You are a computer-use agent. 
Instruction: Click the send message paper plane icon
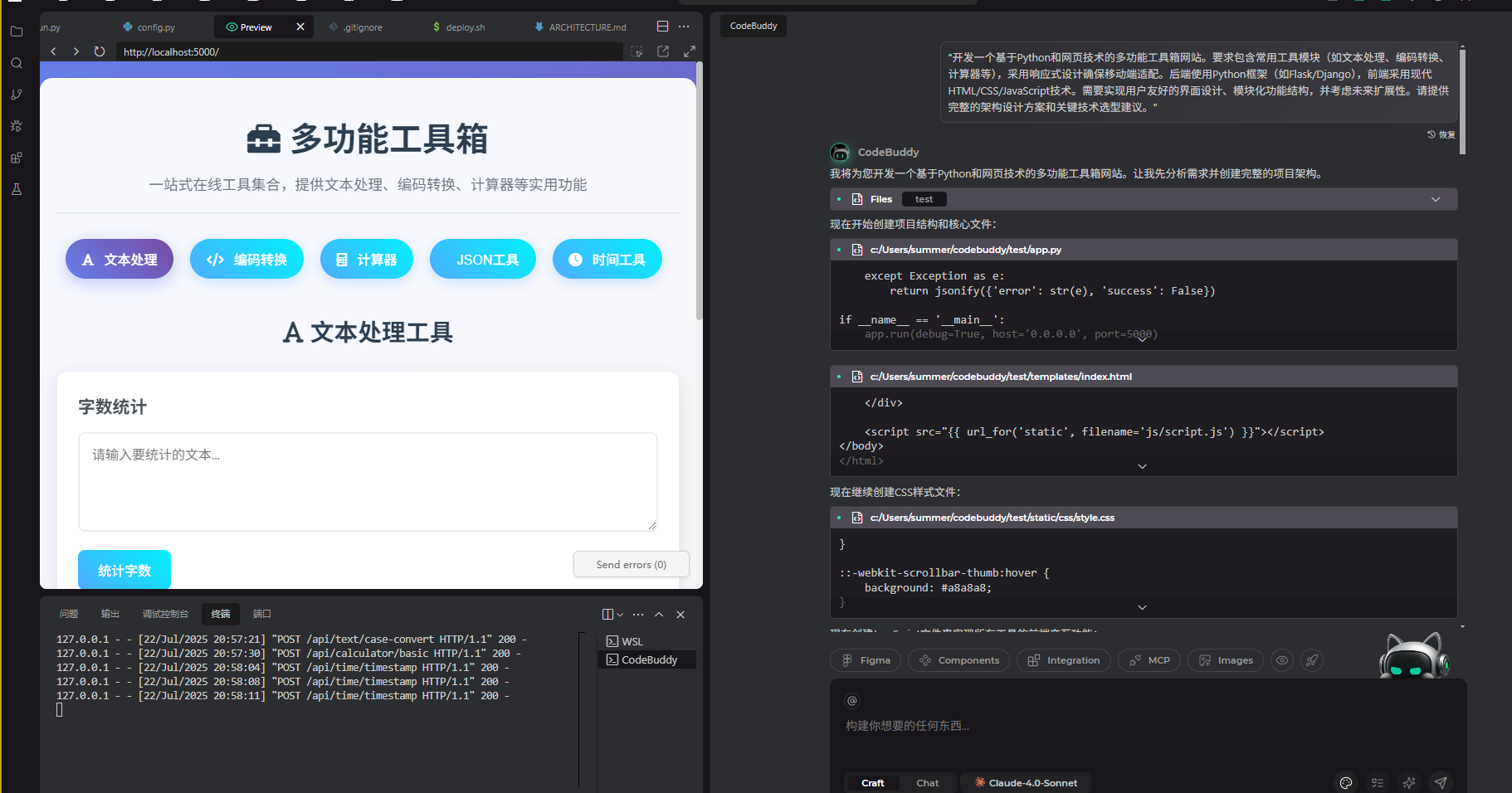1441,782
